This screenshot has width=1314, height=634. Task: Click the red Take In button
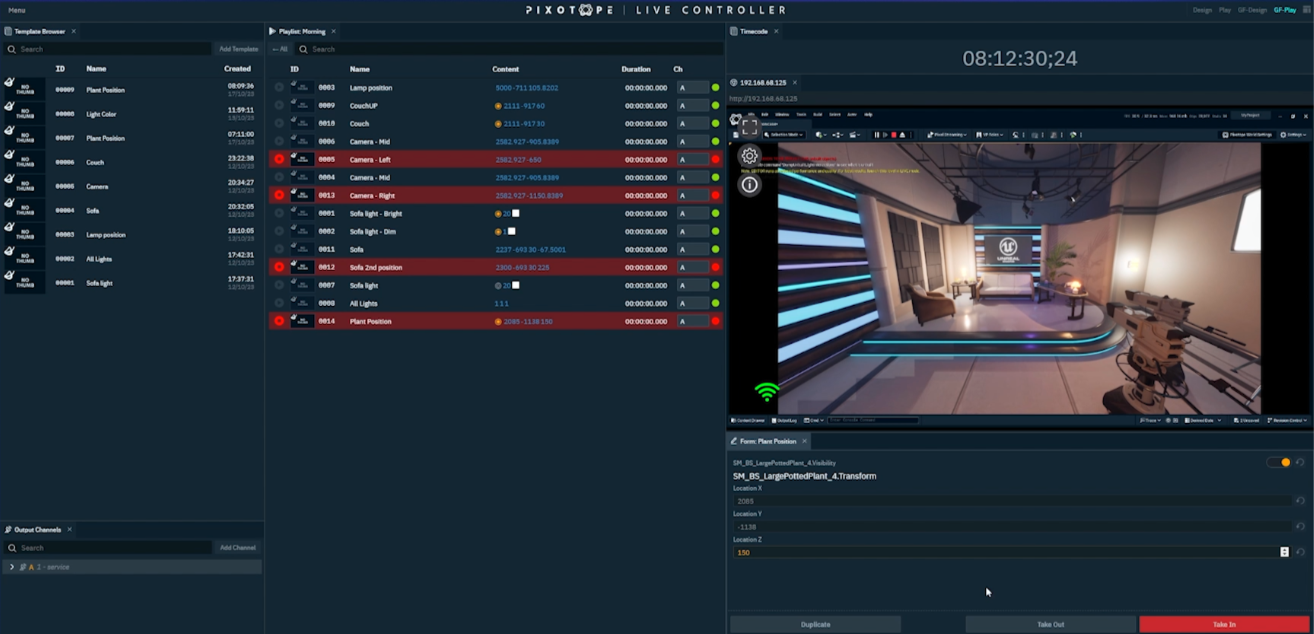[x=1224, y=624]
